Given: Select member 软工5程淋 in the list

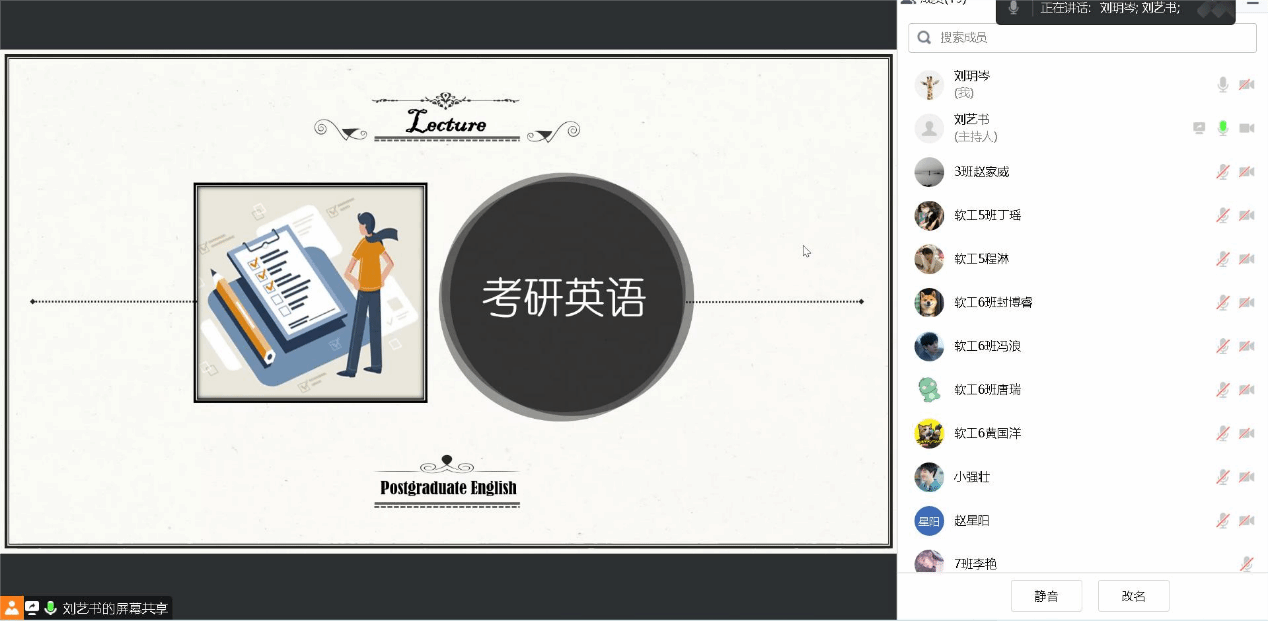Looking at the screenshot, I should (x=981, y=259).
